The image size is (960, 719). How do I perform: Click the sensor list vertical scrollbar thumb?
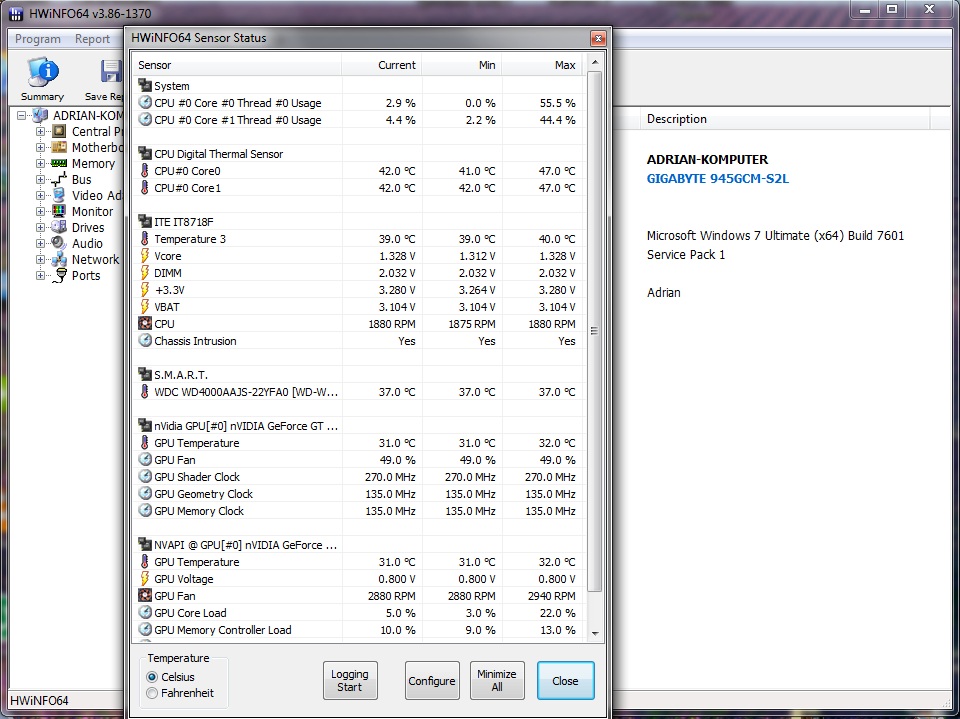point(594,331)
